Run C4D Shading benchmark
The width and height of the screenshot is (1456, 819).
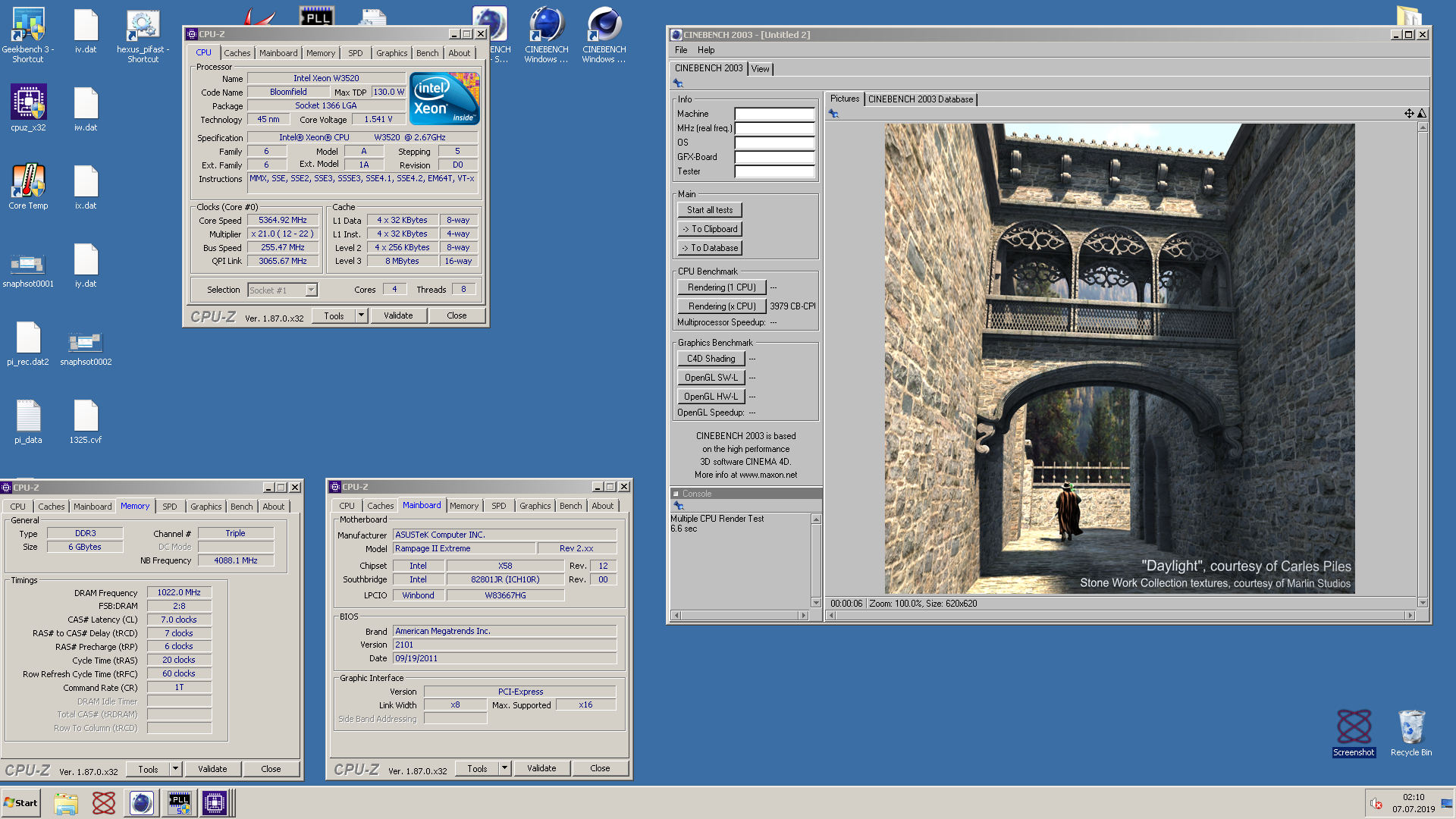tap(711, 359)
